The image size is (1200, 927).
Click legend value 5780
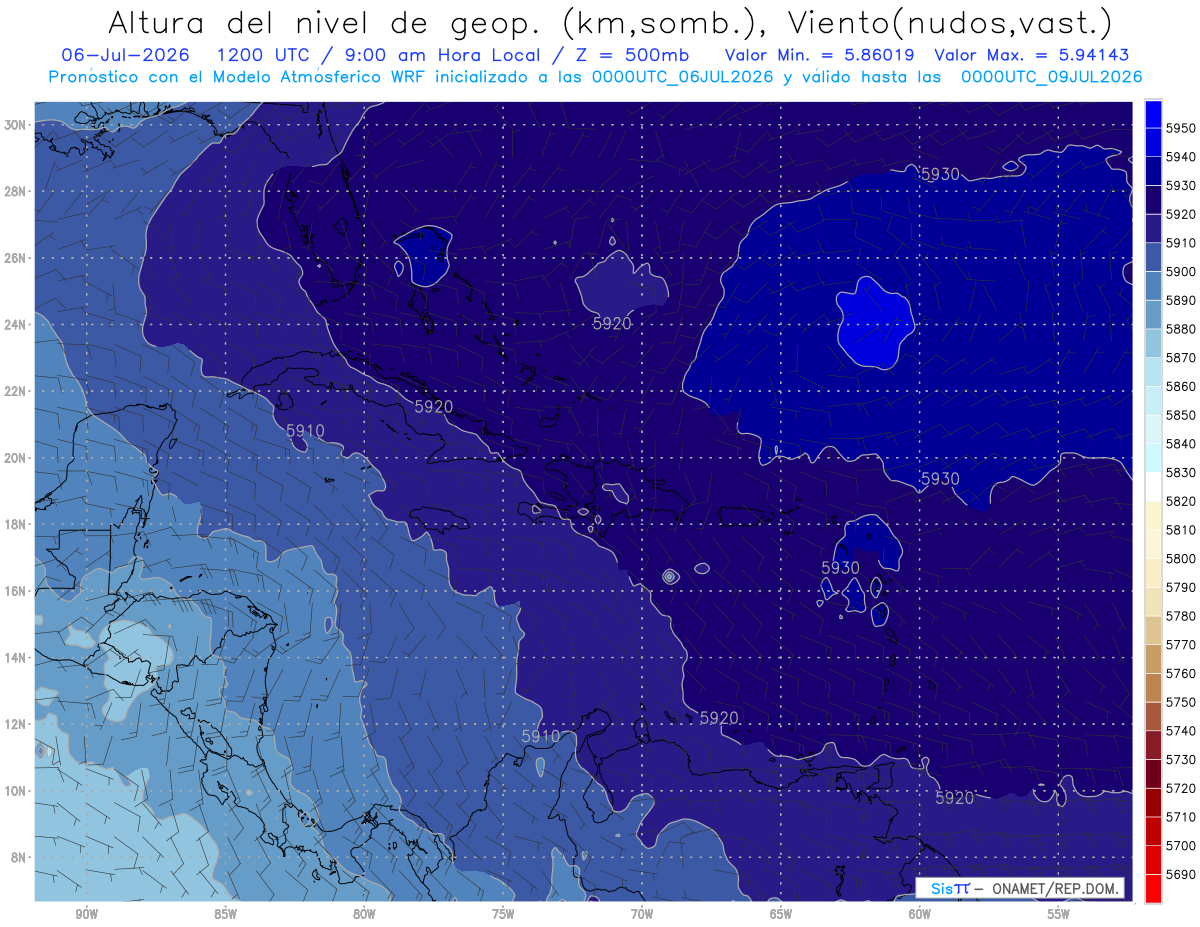tap(1180, 616)
